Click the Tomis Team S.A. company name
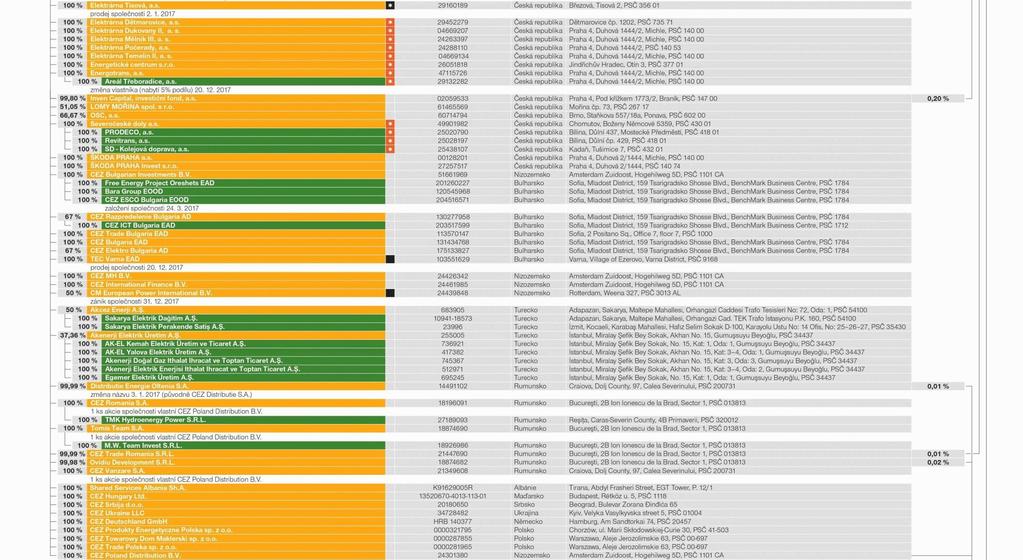1023x560 pixels. [x=119, y=429]
